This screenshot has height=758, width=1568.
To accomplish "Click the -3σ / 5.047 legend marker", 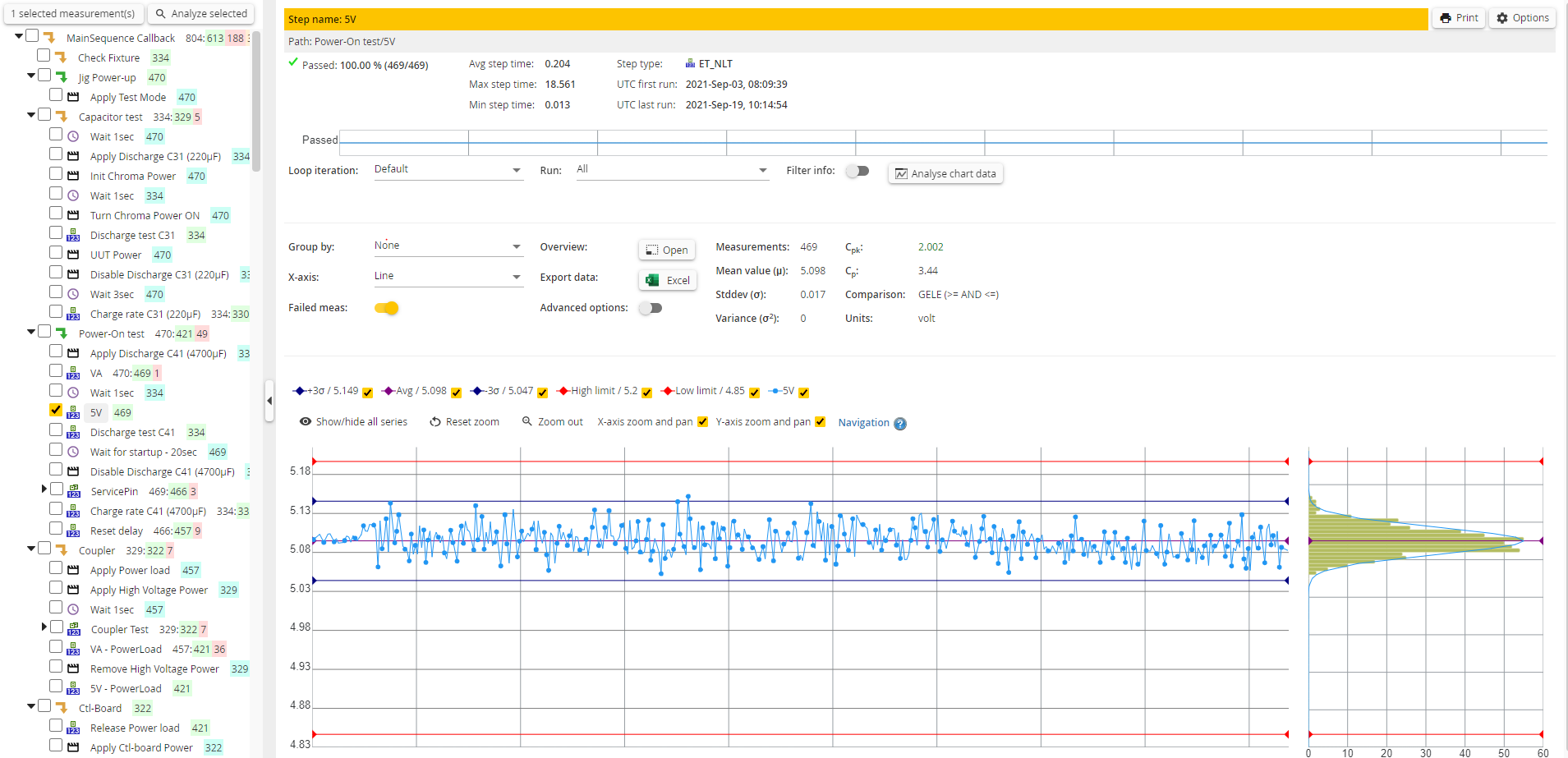I will coord(477,392).
